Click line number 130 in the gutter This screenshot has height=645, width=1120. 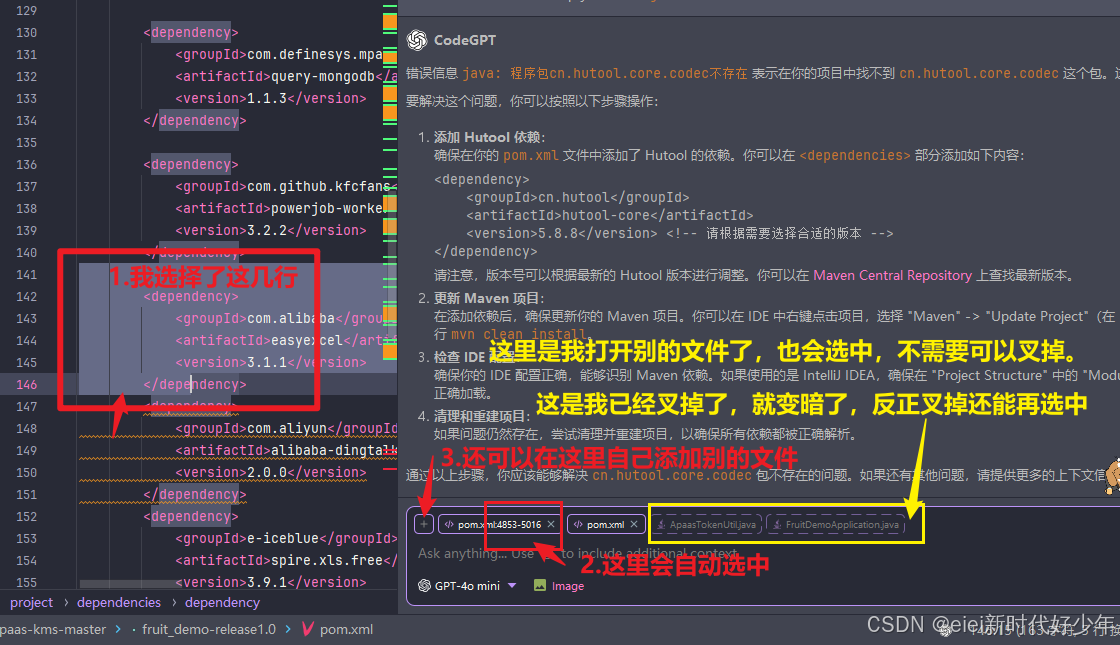(x=26, y=33)
